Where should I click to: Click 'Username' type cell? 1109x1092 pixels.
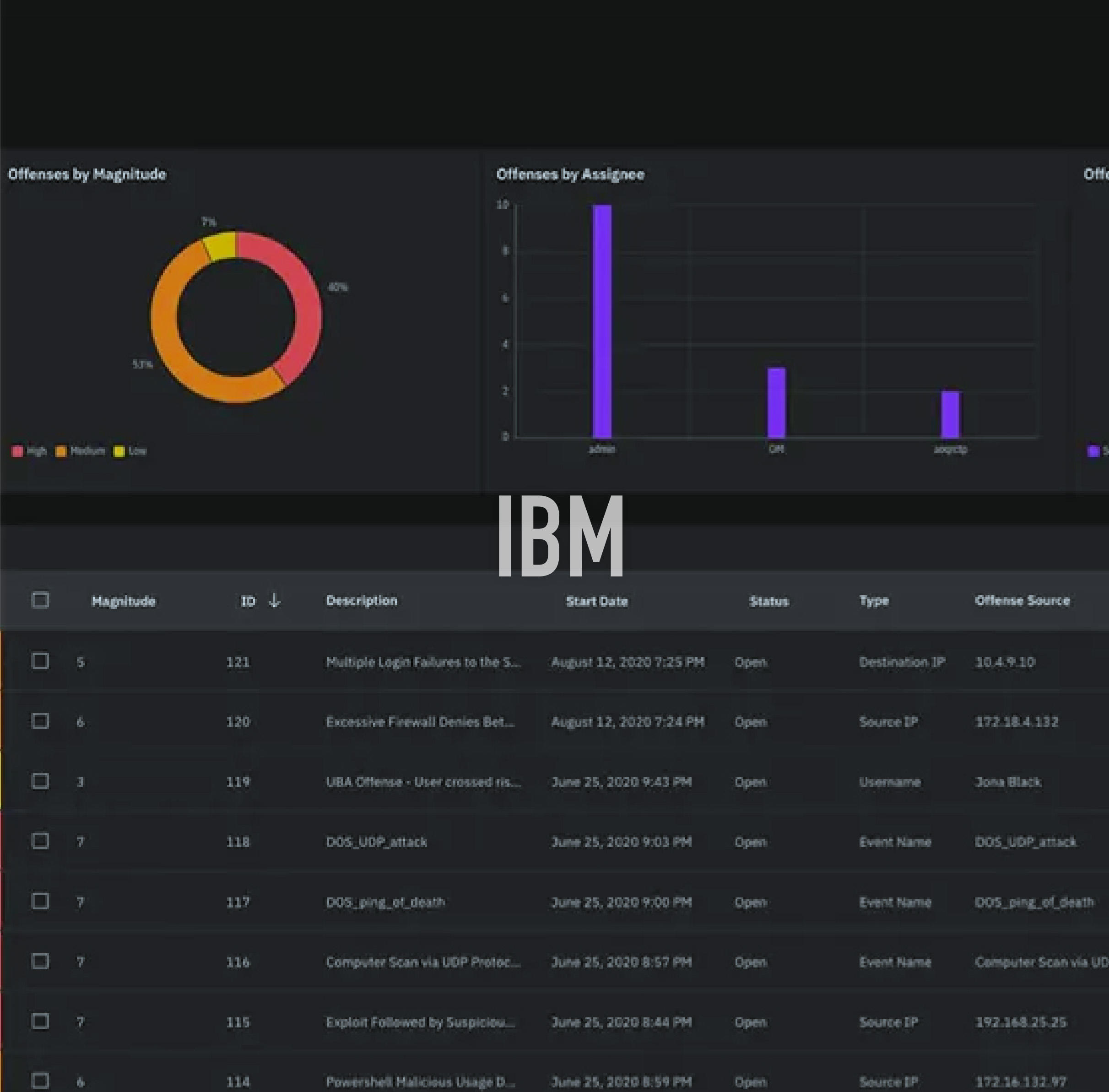889,782
